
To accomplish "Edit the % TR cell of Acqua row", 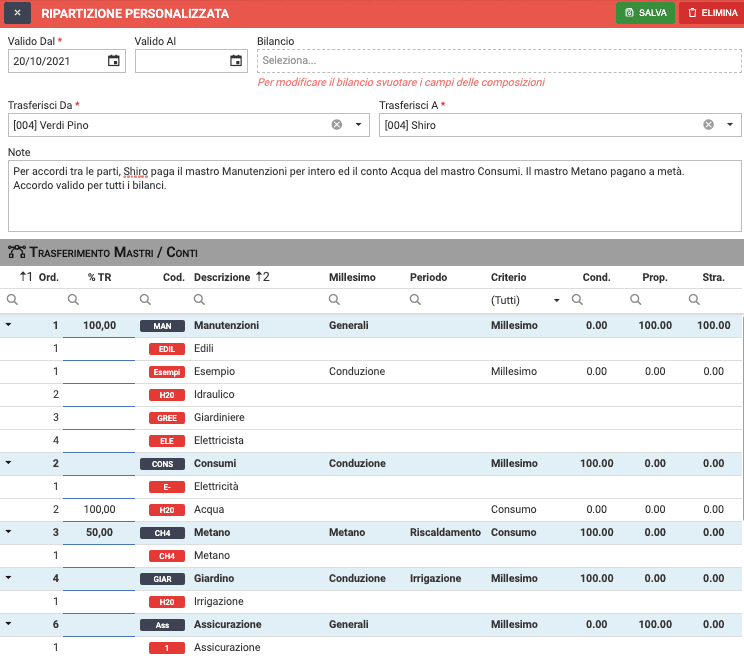I will point(99,510).
